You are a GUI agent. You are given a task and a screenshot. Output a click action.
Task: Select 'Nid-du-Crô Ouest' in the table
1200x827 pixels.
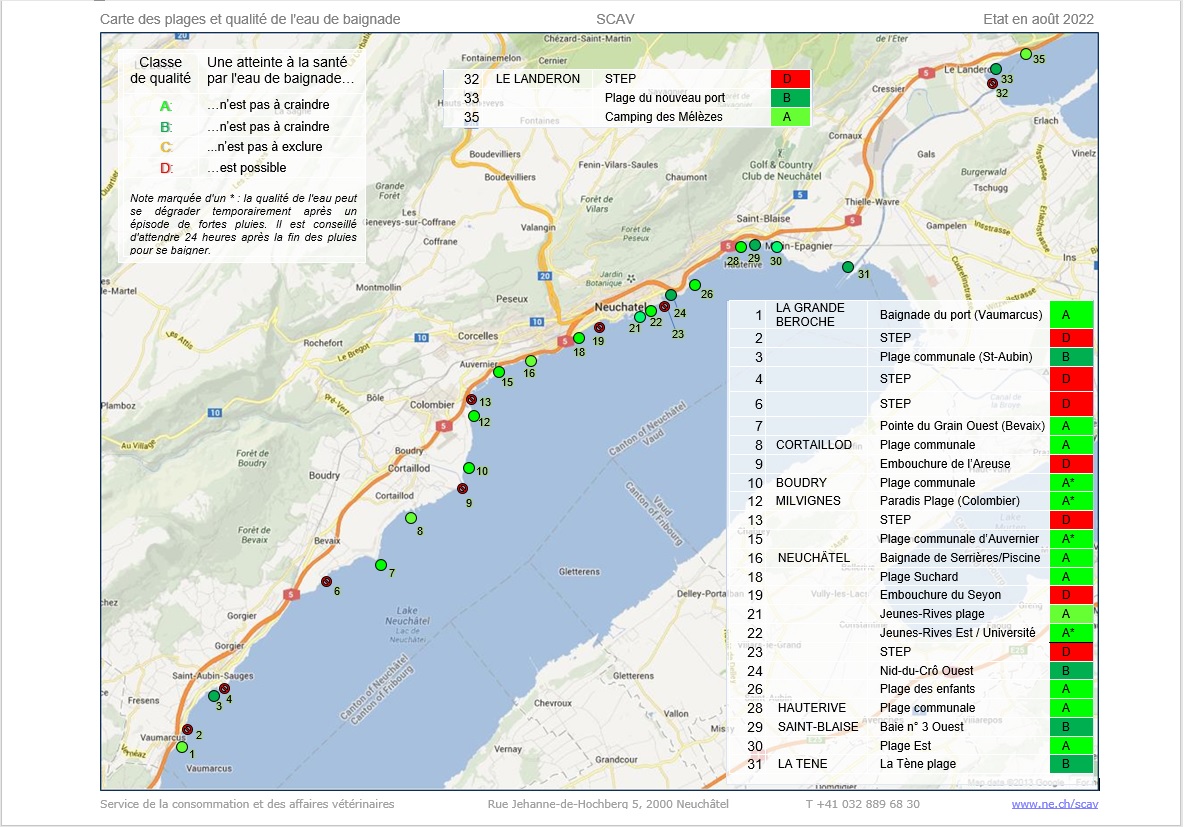[x=927, y=671]
